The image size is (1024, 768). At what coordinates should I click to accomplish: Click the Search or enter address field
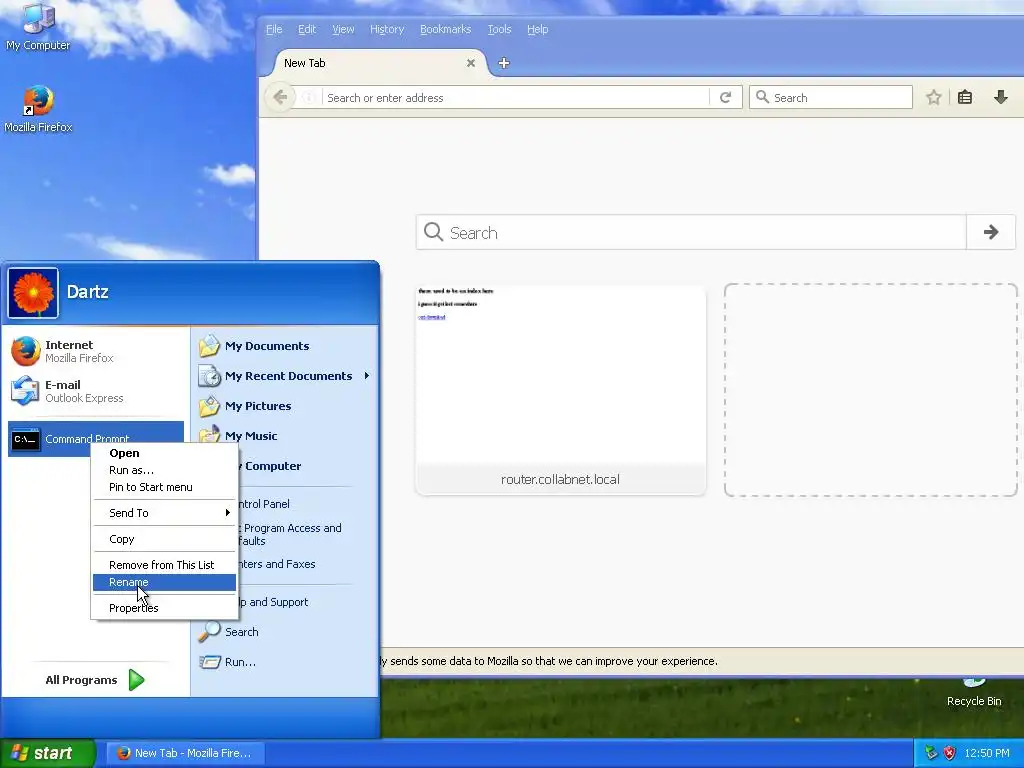tap(516, 98)
